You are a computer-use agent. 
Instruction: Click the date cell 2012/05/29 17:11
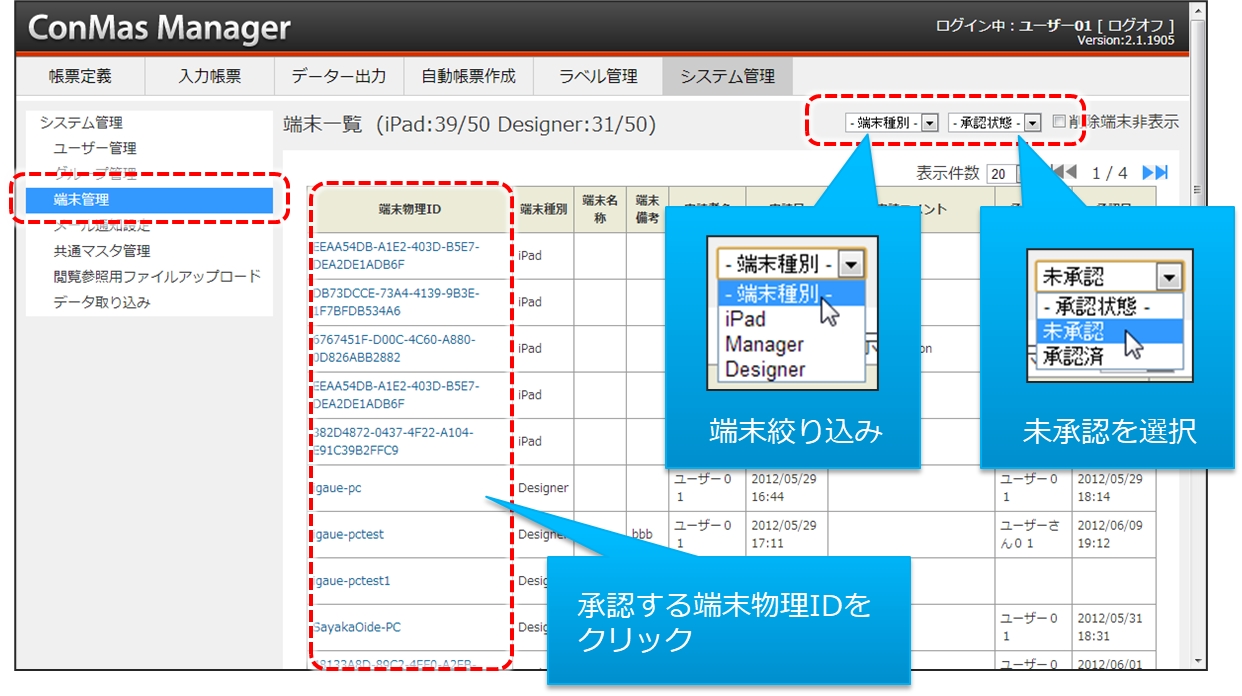coord(787,534)
